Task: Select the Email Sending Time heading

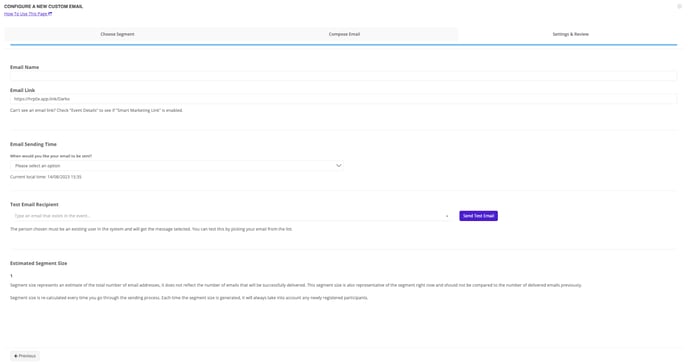Action: (x=33, y=144)
